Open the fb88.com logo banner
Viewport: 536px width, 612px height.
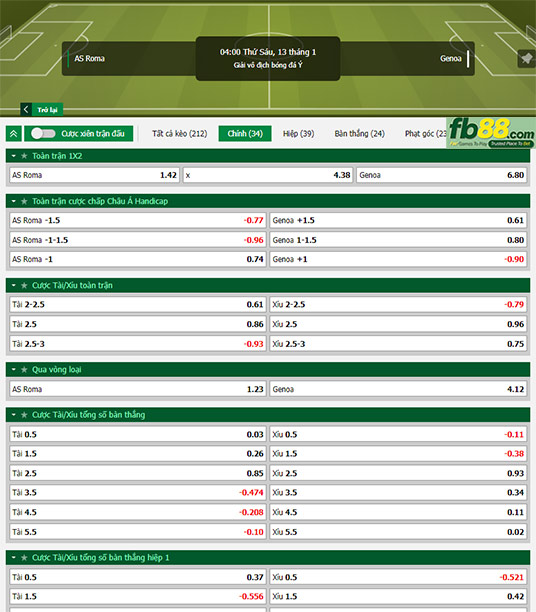coord(491,133)
